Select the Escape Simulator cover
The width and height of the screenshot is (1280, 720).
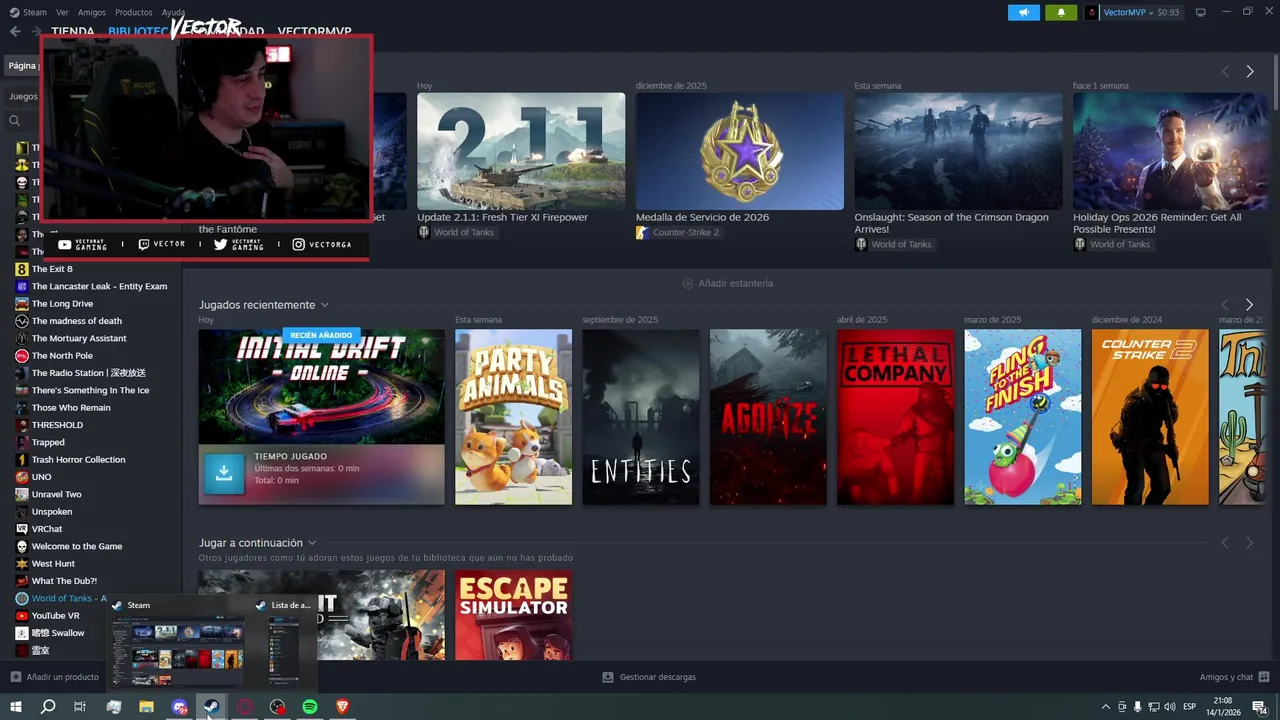coord(513,615)
